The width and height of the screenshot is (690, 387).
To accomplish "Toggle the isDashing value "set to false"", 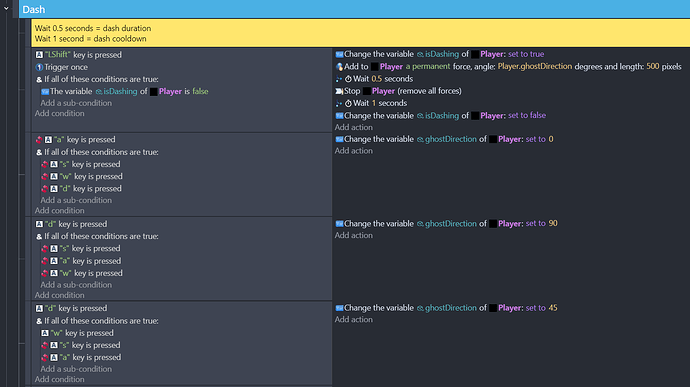I will [x=527, y=115].
